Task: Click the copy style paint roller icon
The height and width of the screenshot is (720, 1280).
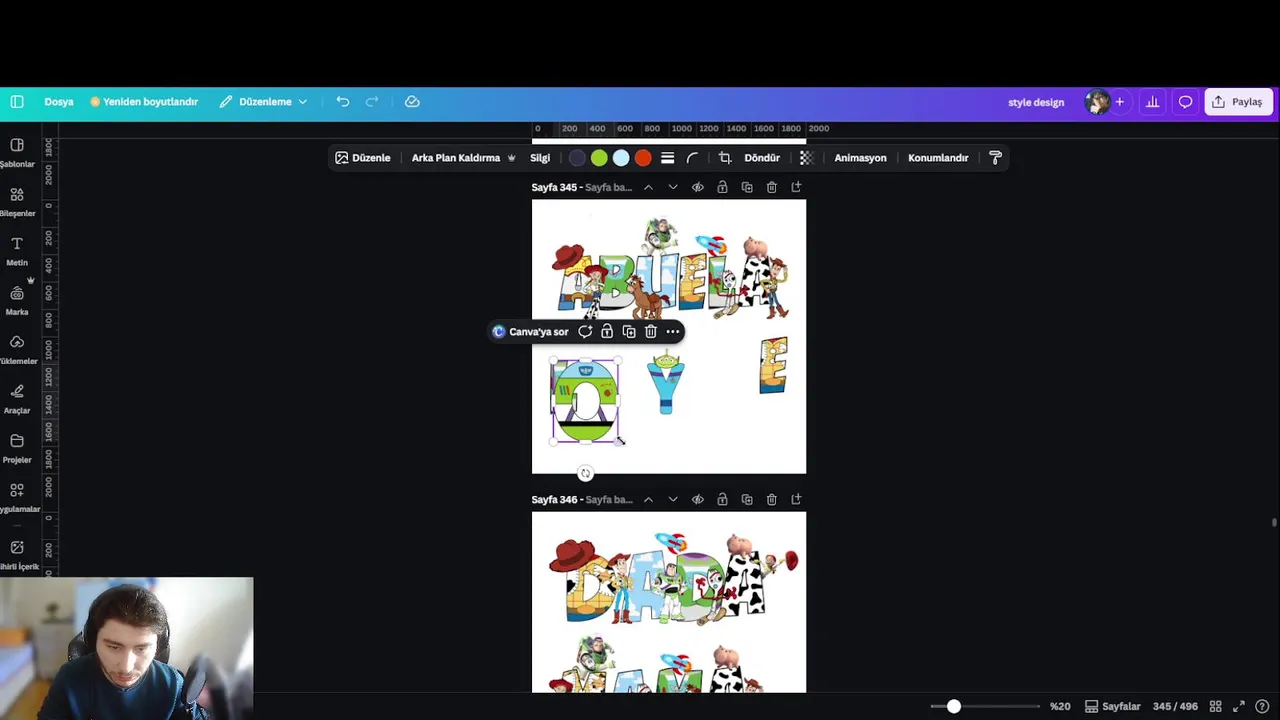Action: (x=995, y=158)
